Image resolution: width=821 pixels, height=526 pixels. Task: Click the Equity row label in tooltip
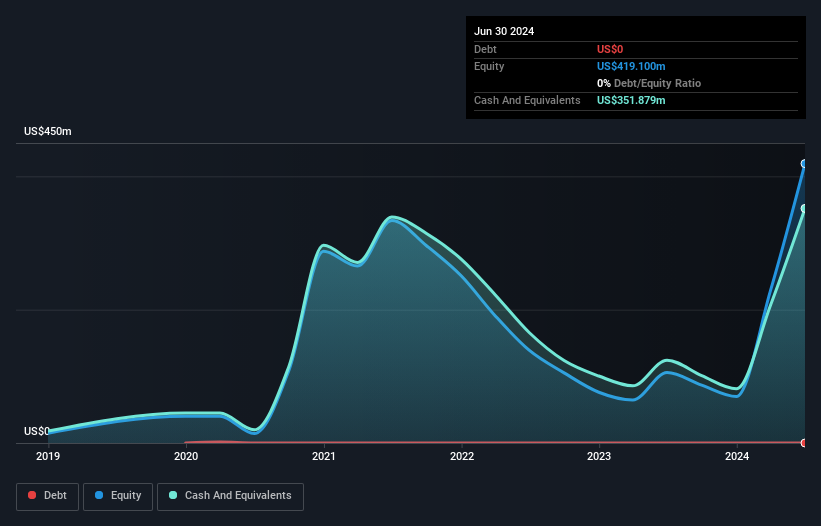[x=489, y=66]
